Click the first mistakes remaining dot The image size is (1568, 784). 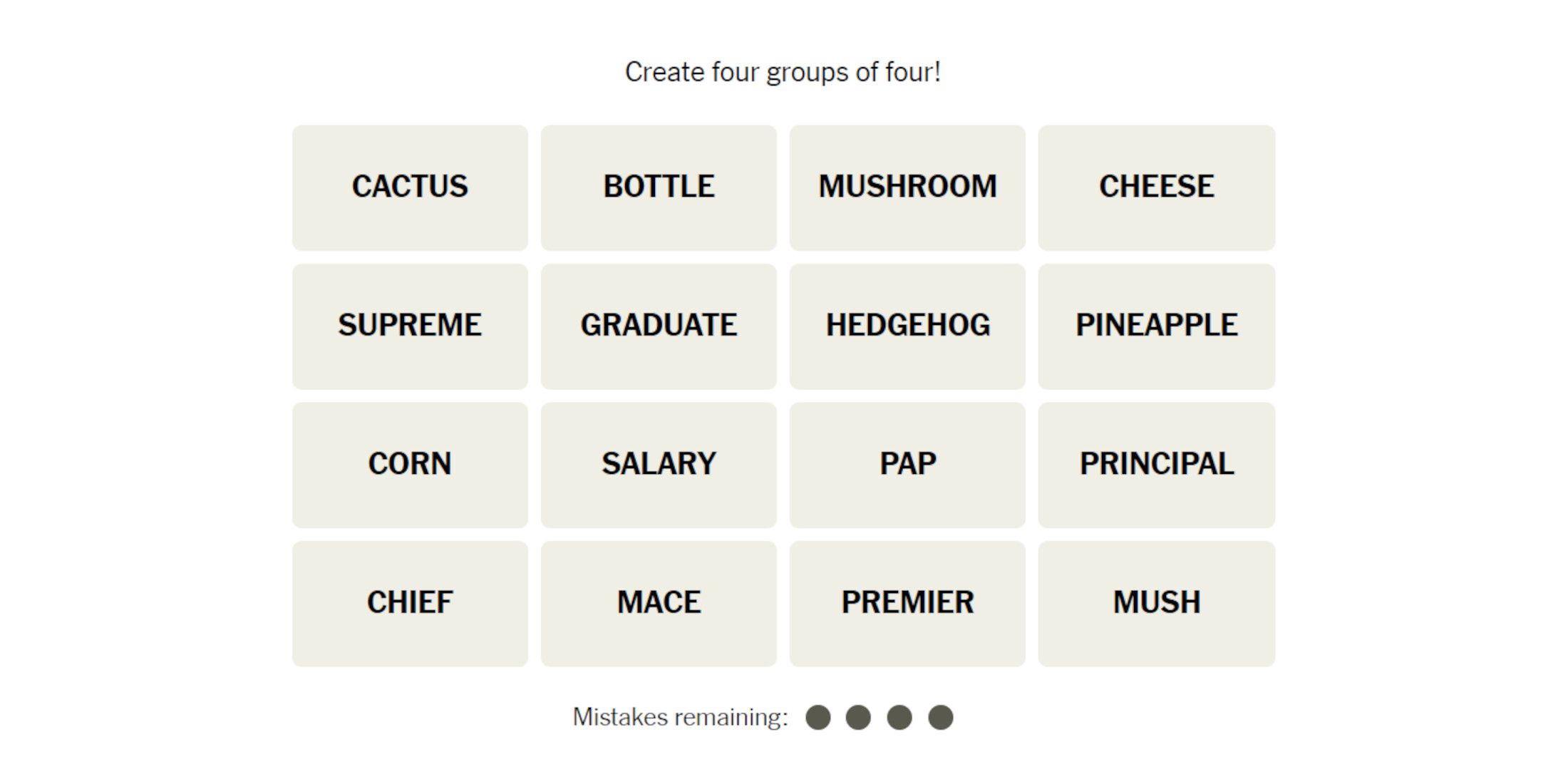coord(817,717)
